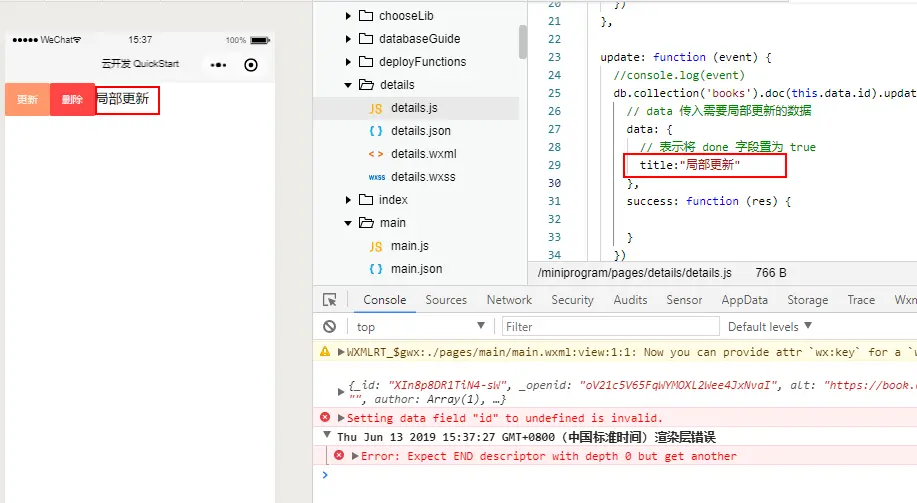The height and width of the screenshot is (503, 917).
Task: Switch to the Audits tab
Action: pos(630,299)
